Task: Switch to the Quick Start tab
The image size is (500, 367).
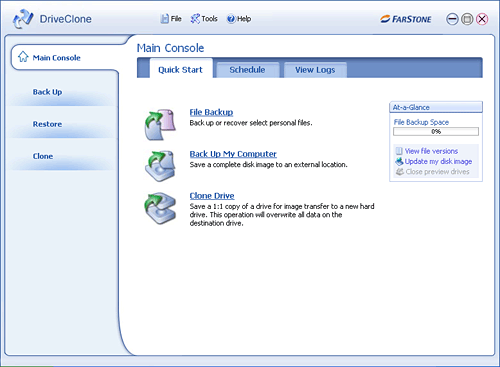Action: click(x=180, y=69)
